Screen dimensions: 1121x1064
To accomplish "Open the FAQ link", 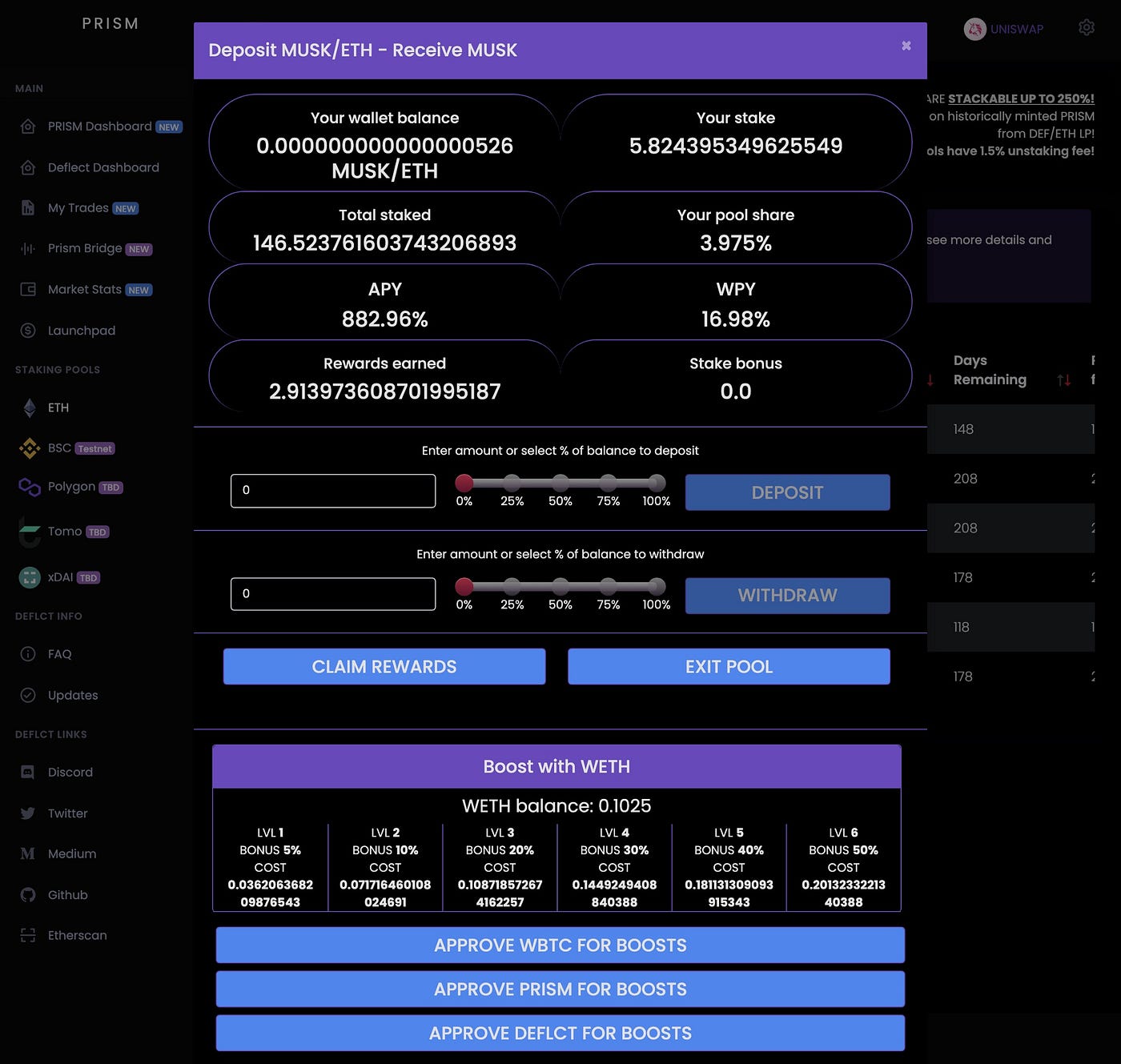I will click(x=59, y=654).
